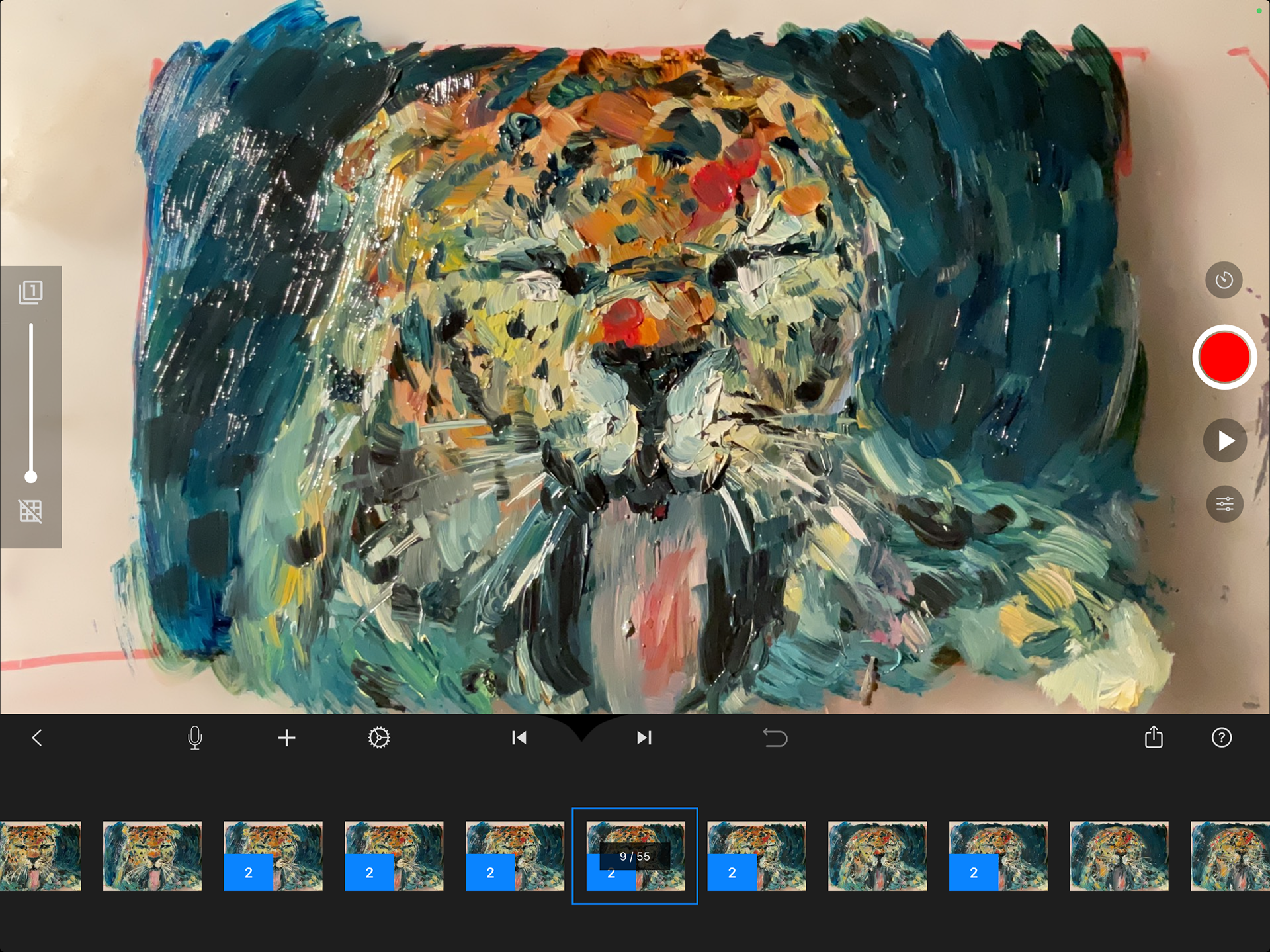Share or export the movie
Viewport: 1270px width, 952px height.
(1154, 737)
